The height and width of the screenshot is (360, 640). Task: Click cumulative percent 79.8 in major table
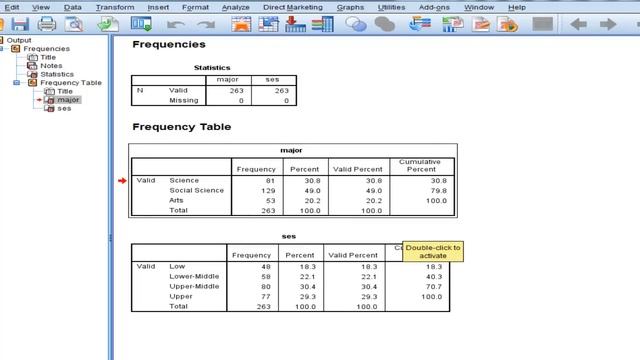[x=438, y=191]
